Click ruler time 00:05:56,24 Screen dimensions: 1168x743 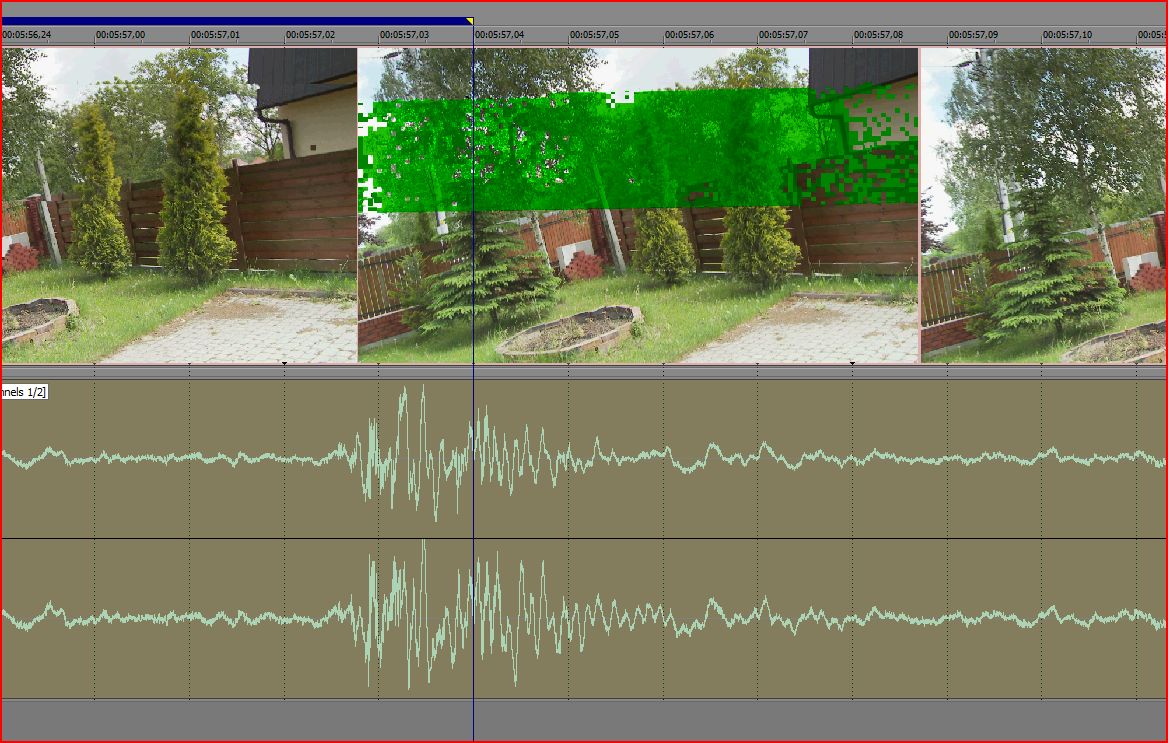click(27, 35)
